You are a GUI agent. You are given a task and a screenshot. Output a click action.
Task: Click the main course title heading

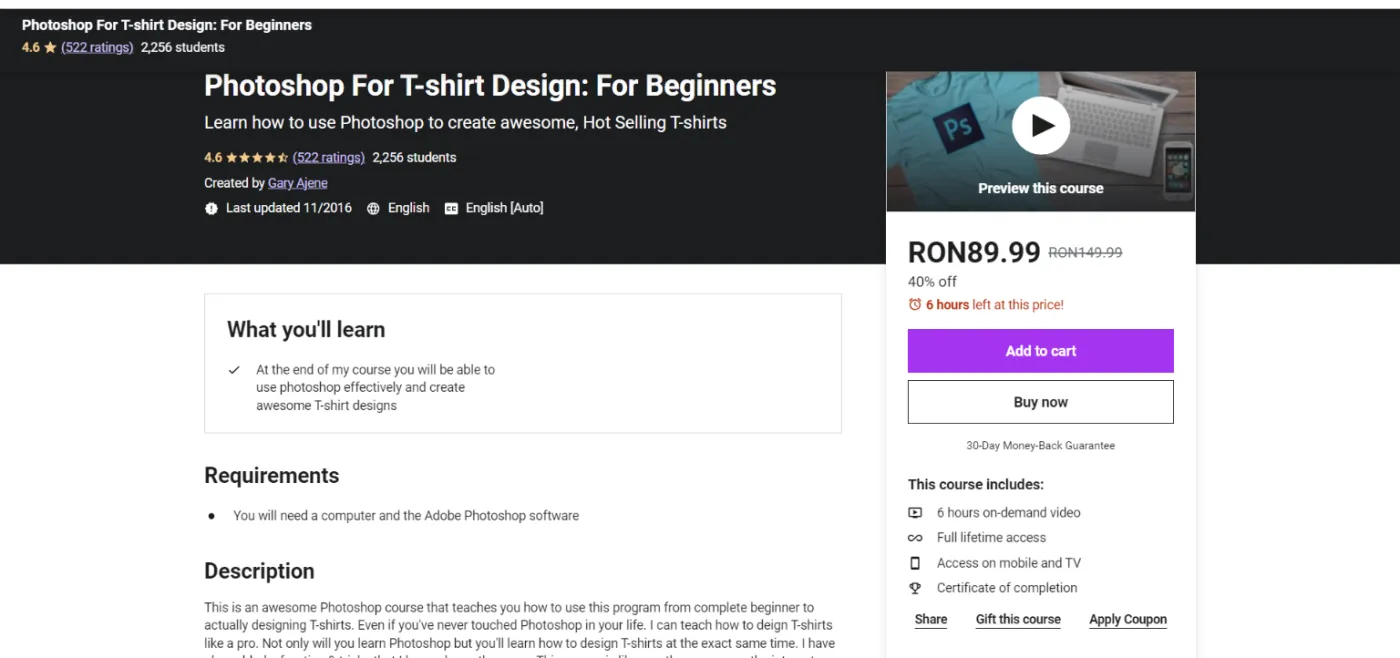(x=490, y=86)
